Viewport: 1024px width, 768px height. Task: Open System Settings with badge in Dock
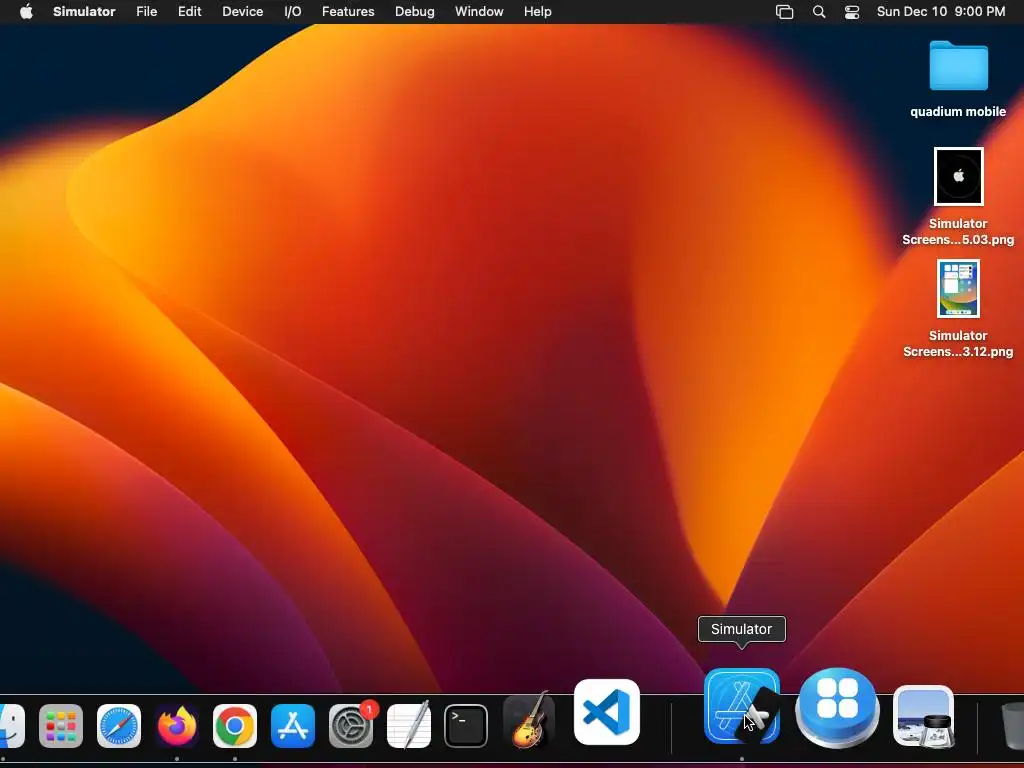coord(351,726)
